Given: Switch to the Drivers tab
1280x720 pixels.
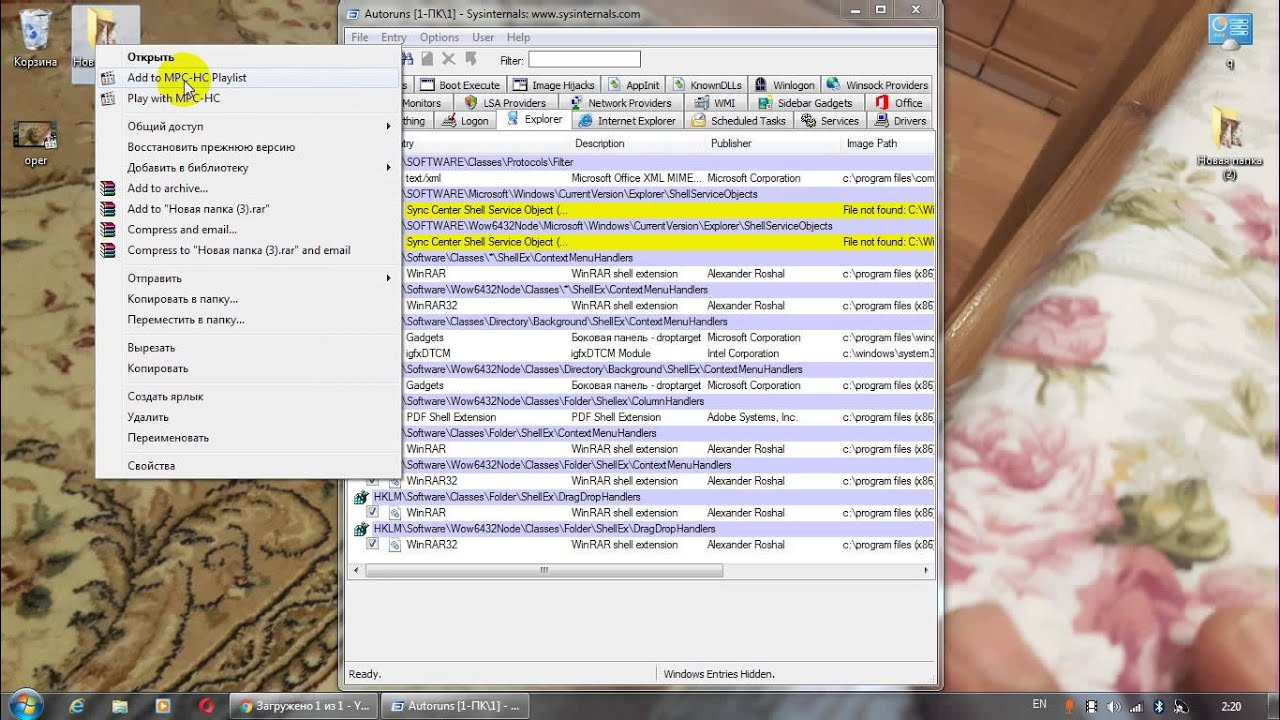Looking at the screenshot, I should (x=900, y=121).
